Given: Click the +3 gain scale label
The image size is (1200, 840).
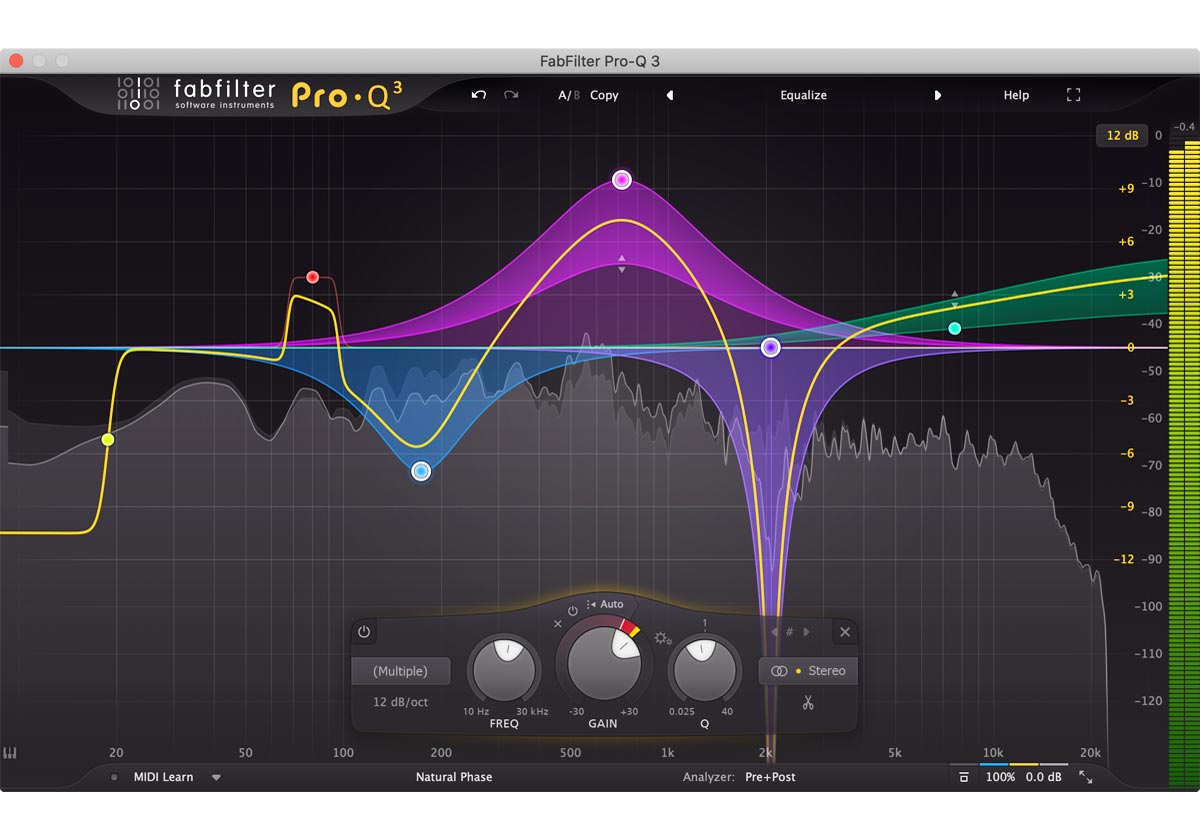Looking at the screenshot, I should (1125, 295).
